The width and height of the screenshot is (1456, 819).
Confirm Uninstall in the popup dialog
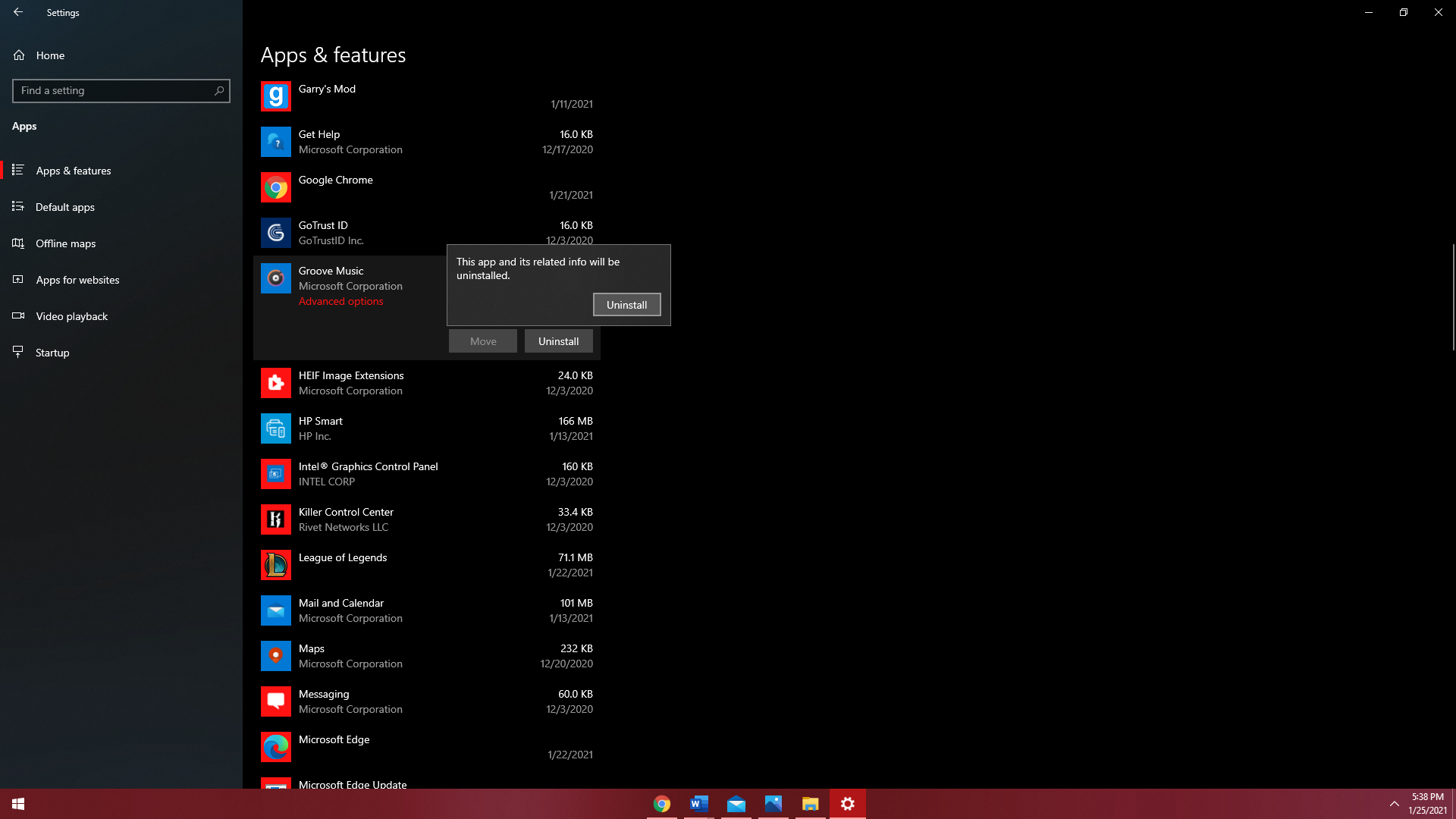click(x=626, y=305)
